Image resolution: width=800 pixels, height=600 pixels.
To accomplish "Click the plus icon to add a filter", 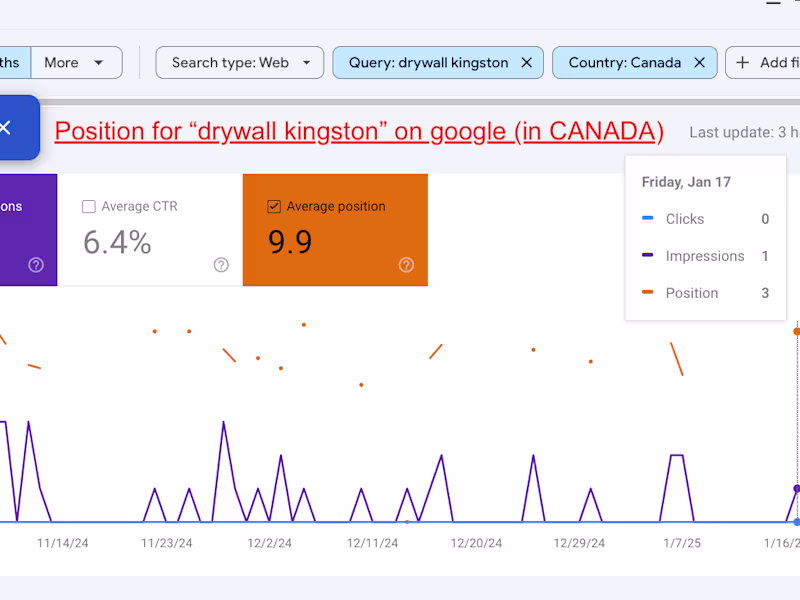I will [742, 62].
